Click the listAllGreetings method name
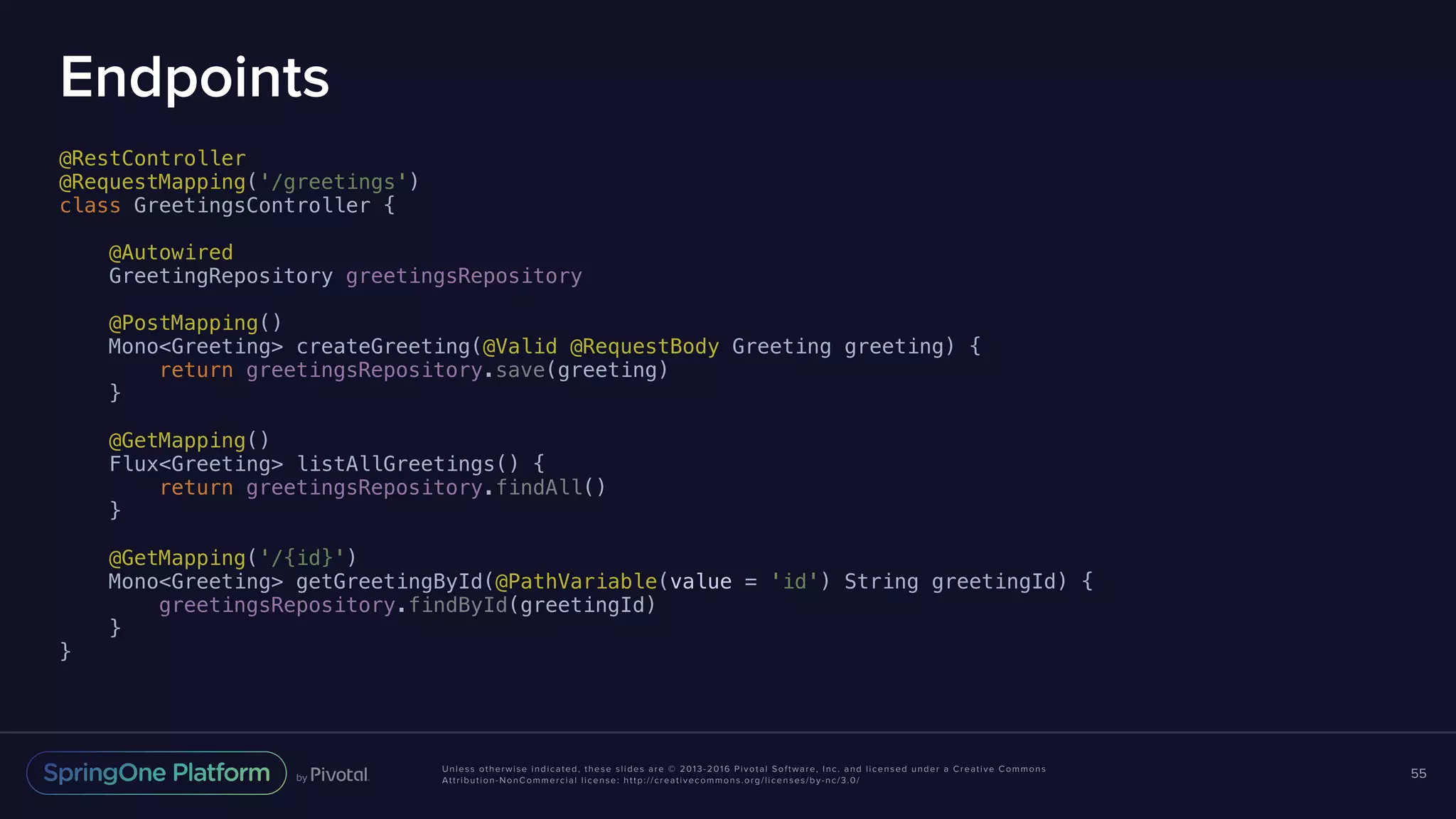Viewport: 1456px width, 819px height. (395, 464)
